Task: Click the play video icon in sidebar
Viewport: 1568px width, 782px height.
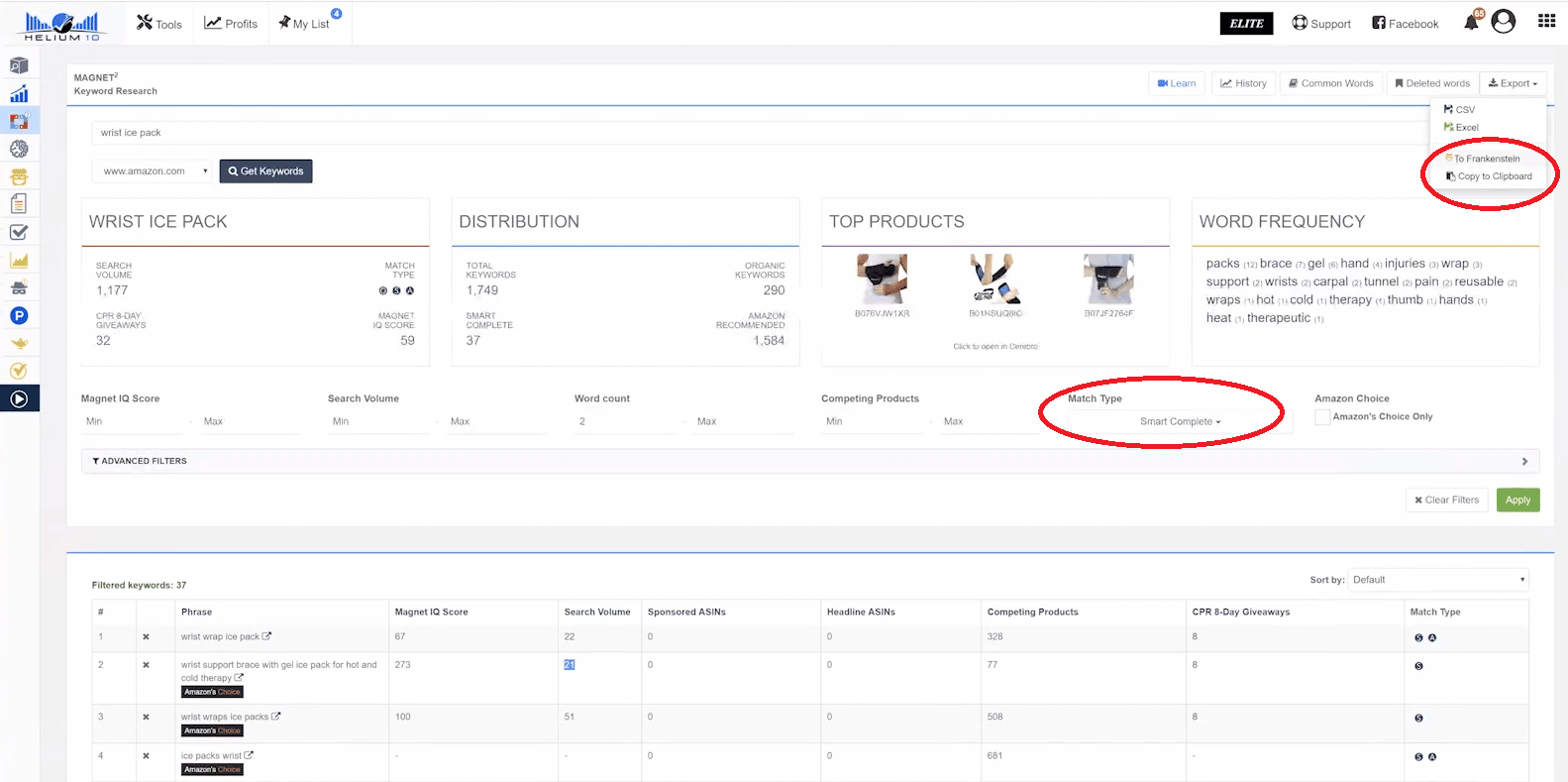Action: (x=19, y=398)
